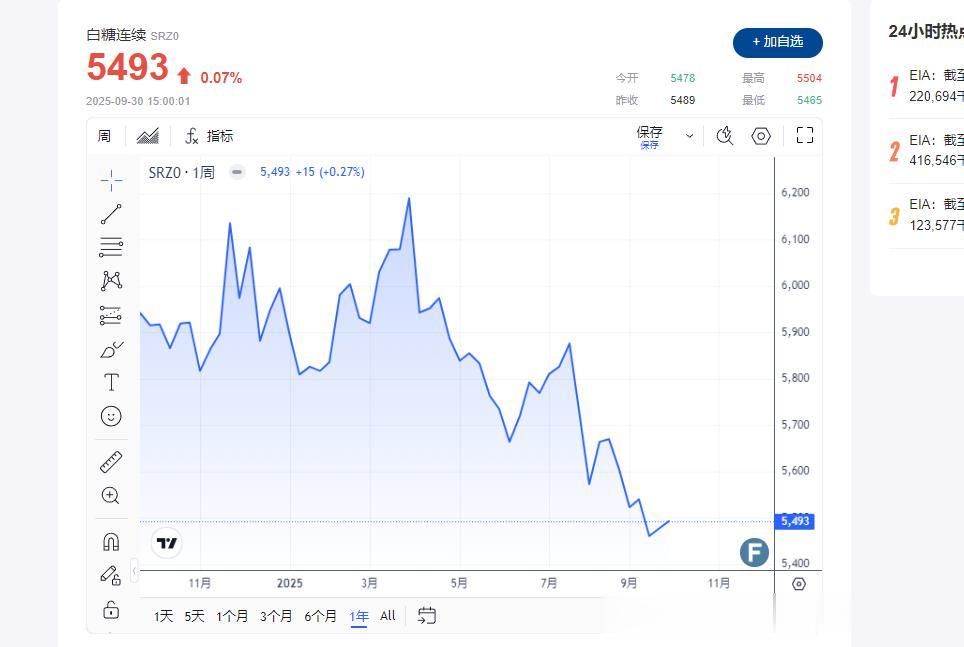Open the emoji icons tool
The width and height of the screenshot is (964, 647).
(111, 416)
